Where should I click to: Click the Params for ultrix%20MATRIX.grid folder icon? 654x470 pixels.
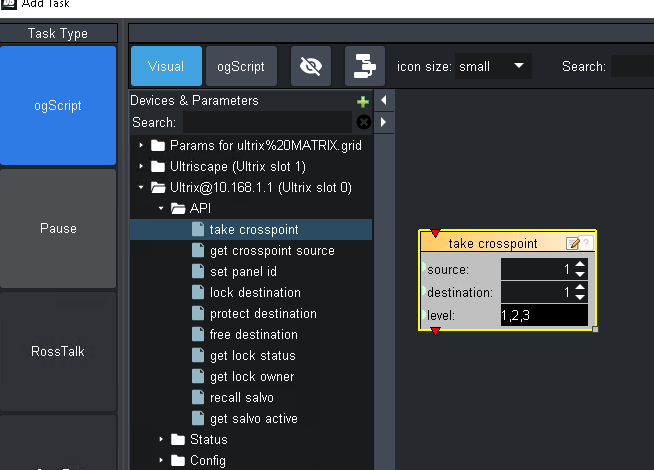158,145
